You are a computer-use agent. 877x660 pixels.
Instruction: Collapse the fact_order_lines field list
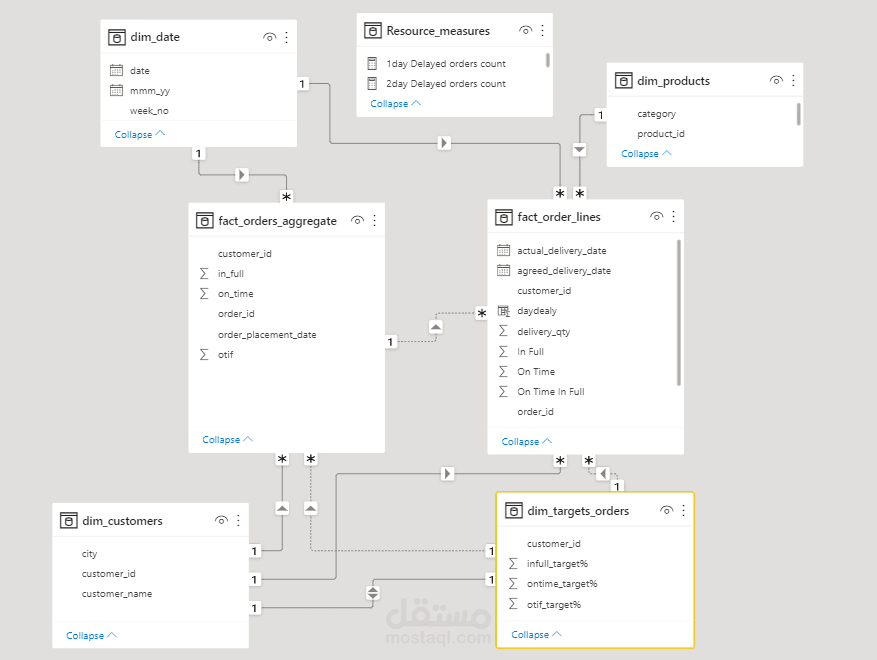tap(527, 442)
